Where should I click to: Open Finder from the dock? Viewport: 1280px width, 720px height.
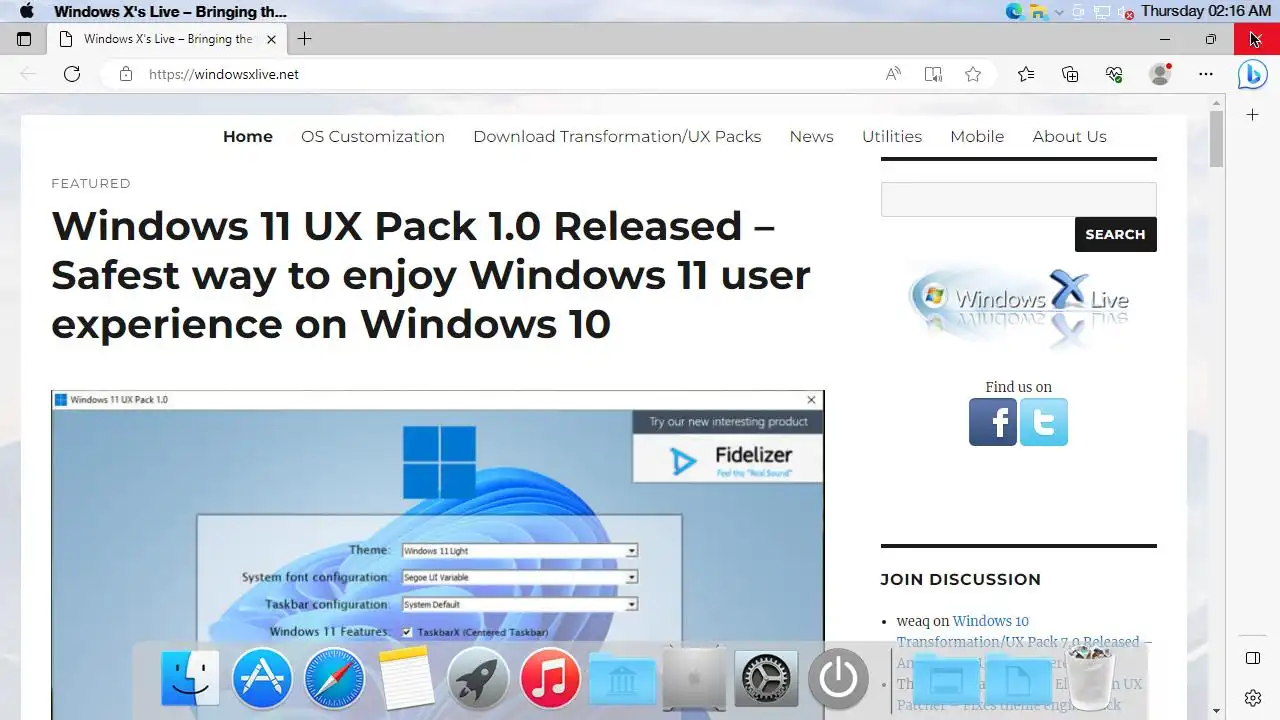(x=190, y=678)
